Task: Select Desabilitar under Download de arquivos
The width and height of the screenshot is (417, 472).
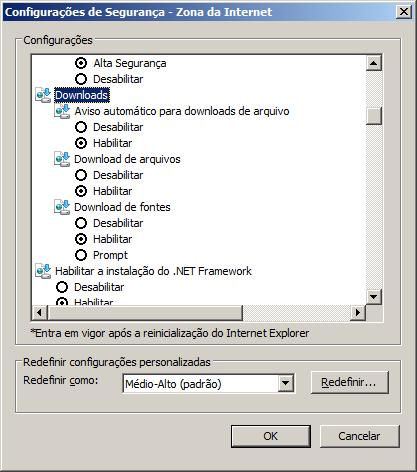Action: [81, 175]
